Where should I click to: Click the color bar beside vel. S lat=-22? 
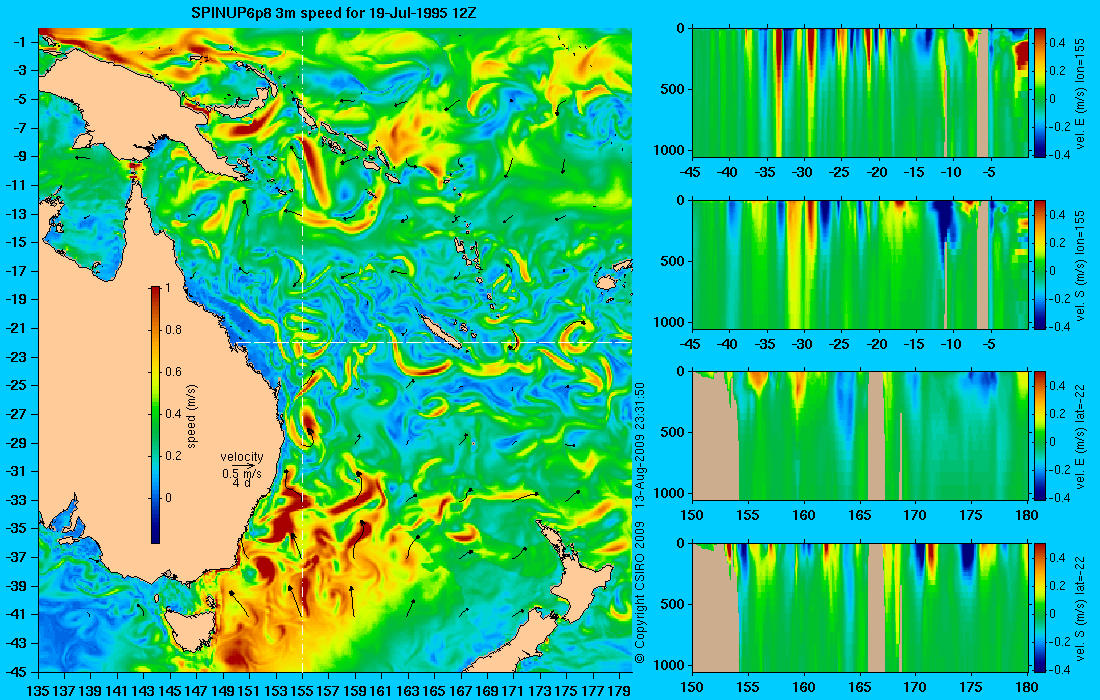pyautogui.click(x=1040, y=607)
